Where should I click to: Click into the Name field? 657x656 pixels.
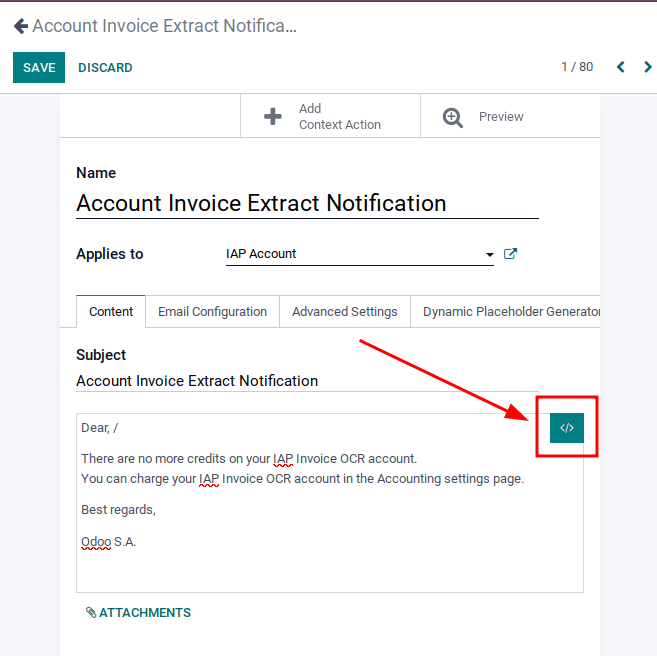coord(307,203)
